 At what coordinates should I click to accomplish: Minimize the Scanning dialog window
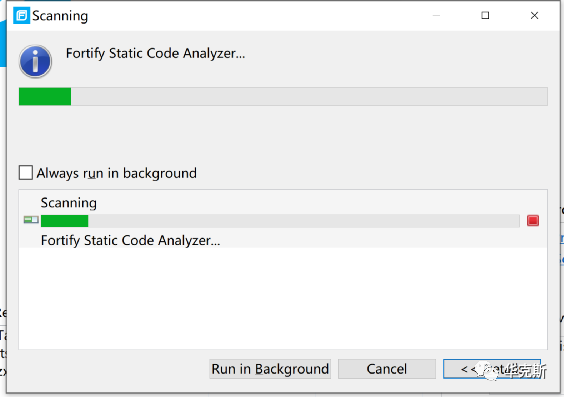pyautogui.click(x=436, y=15)
